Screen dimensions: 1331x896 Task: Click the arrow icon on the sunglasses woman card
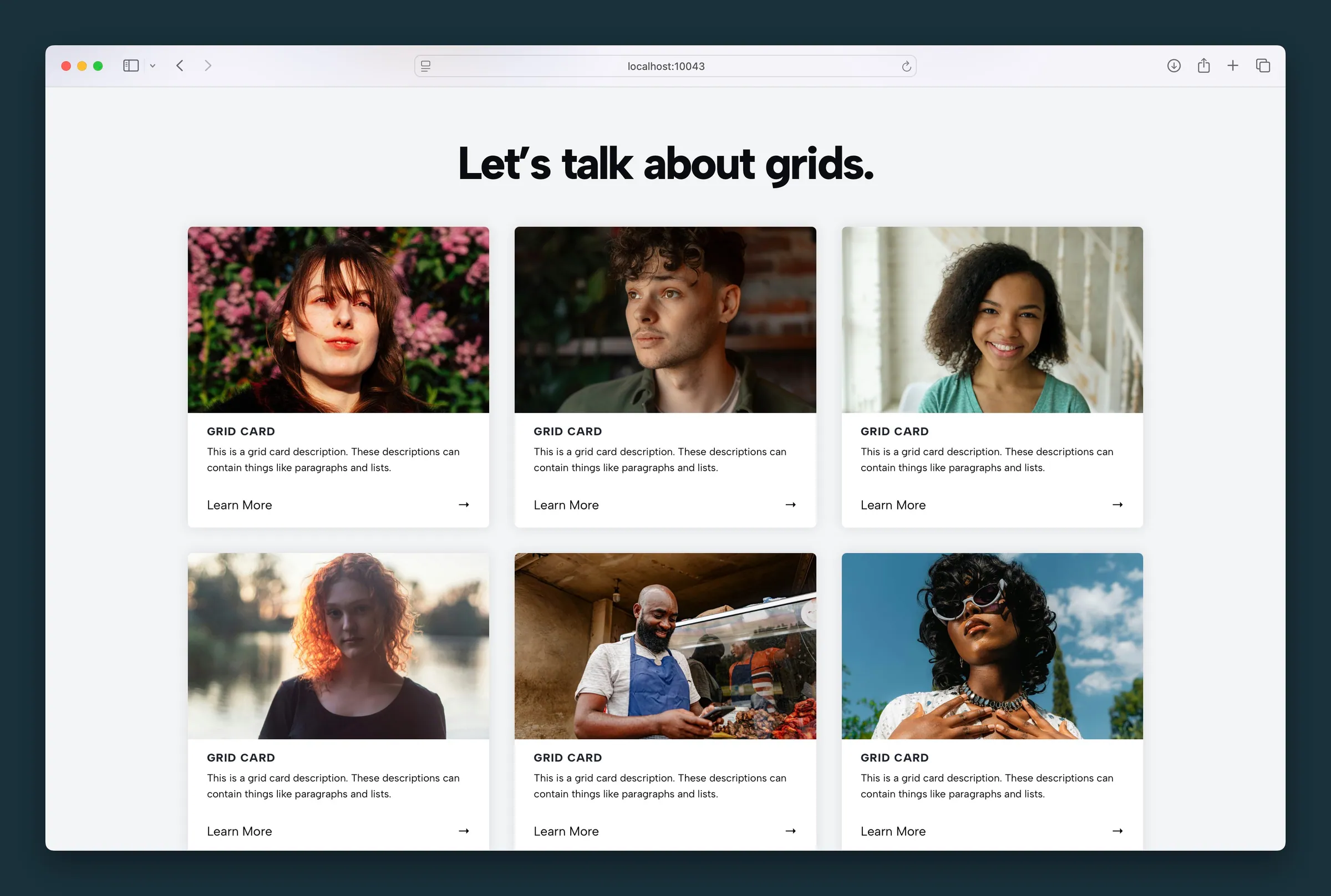coord(1118,831)
